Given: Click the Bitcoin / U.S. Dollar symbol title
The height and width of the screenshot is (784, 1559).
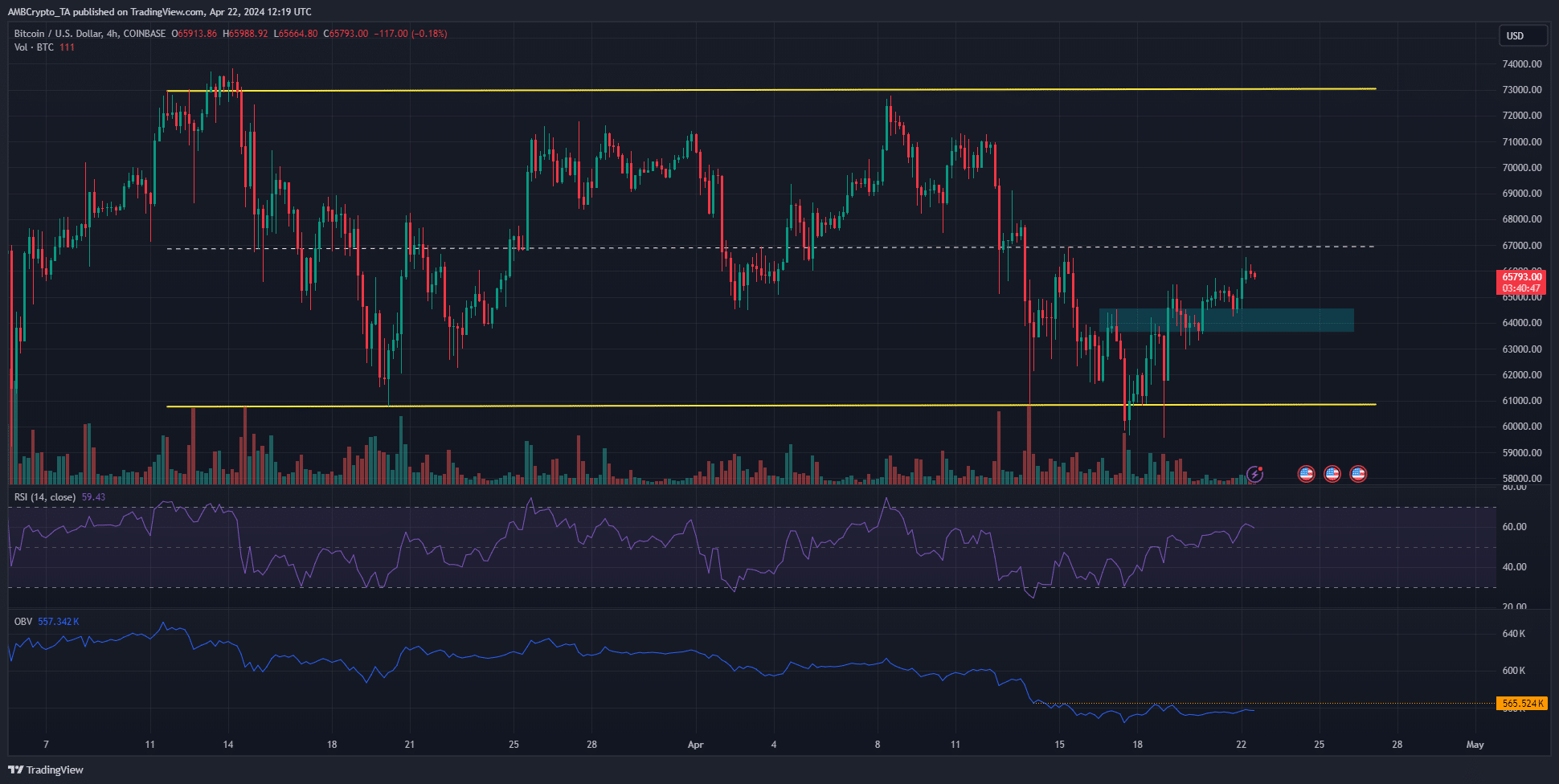Looking at the screenshot, I should [x=89, y=34].
